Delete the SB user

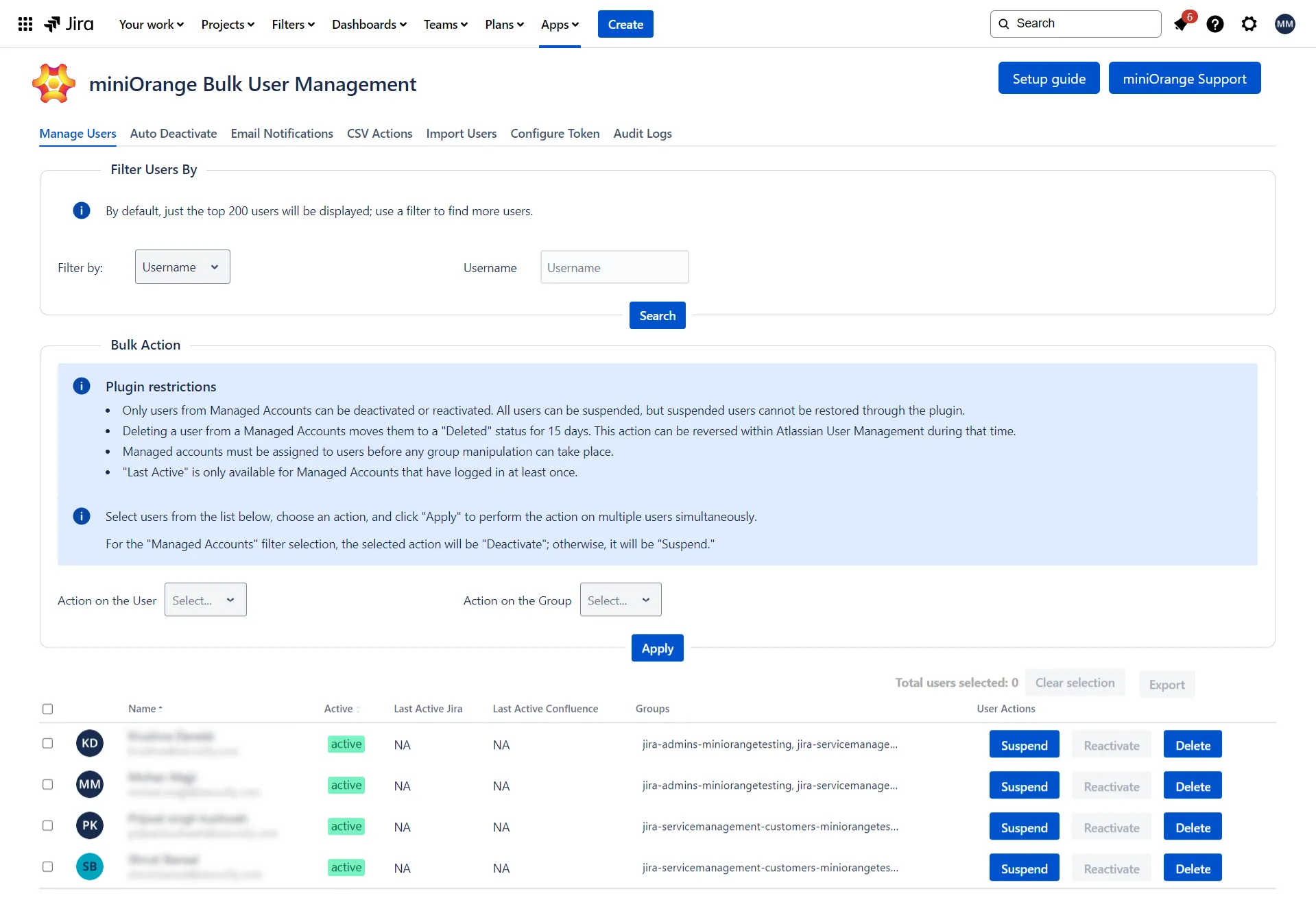click(x=1193, y=868)
